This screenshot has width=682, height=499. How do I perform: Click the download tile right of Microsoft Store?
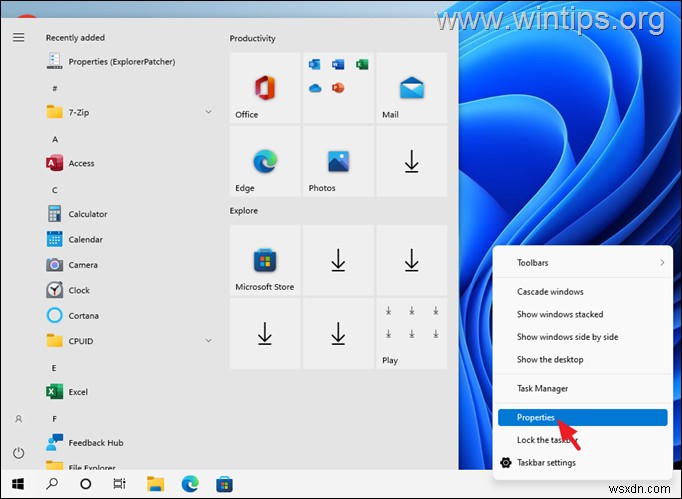pos(338,260)
